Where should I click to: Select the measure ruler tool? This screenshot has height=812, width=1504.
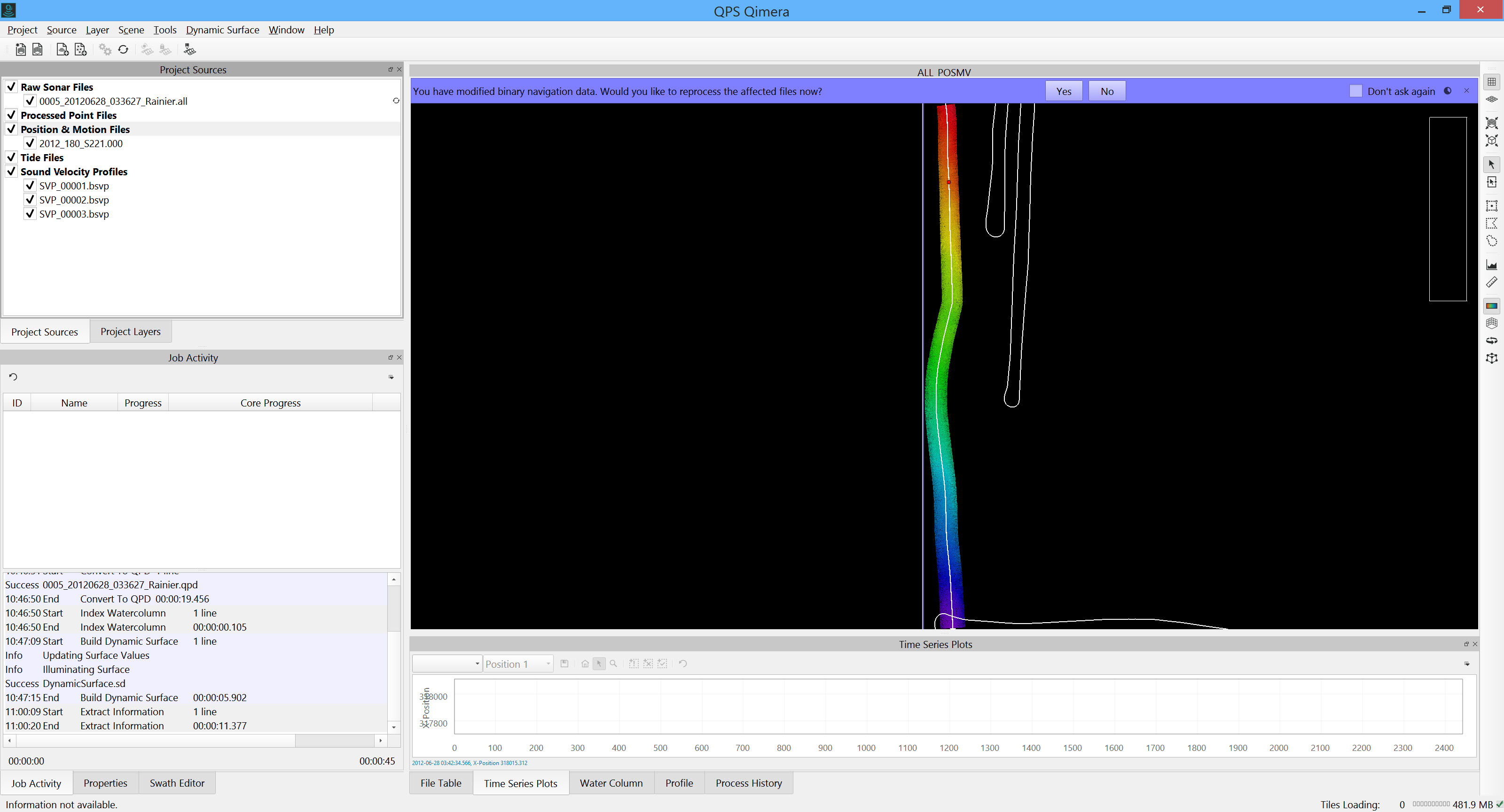pyautogui.click(x=1491, y=282)
